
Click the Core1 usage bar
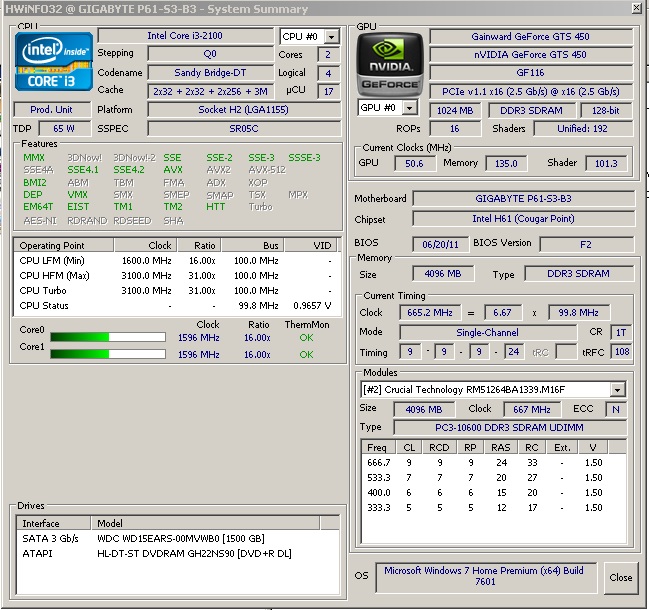tap(107, 354)
